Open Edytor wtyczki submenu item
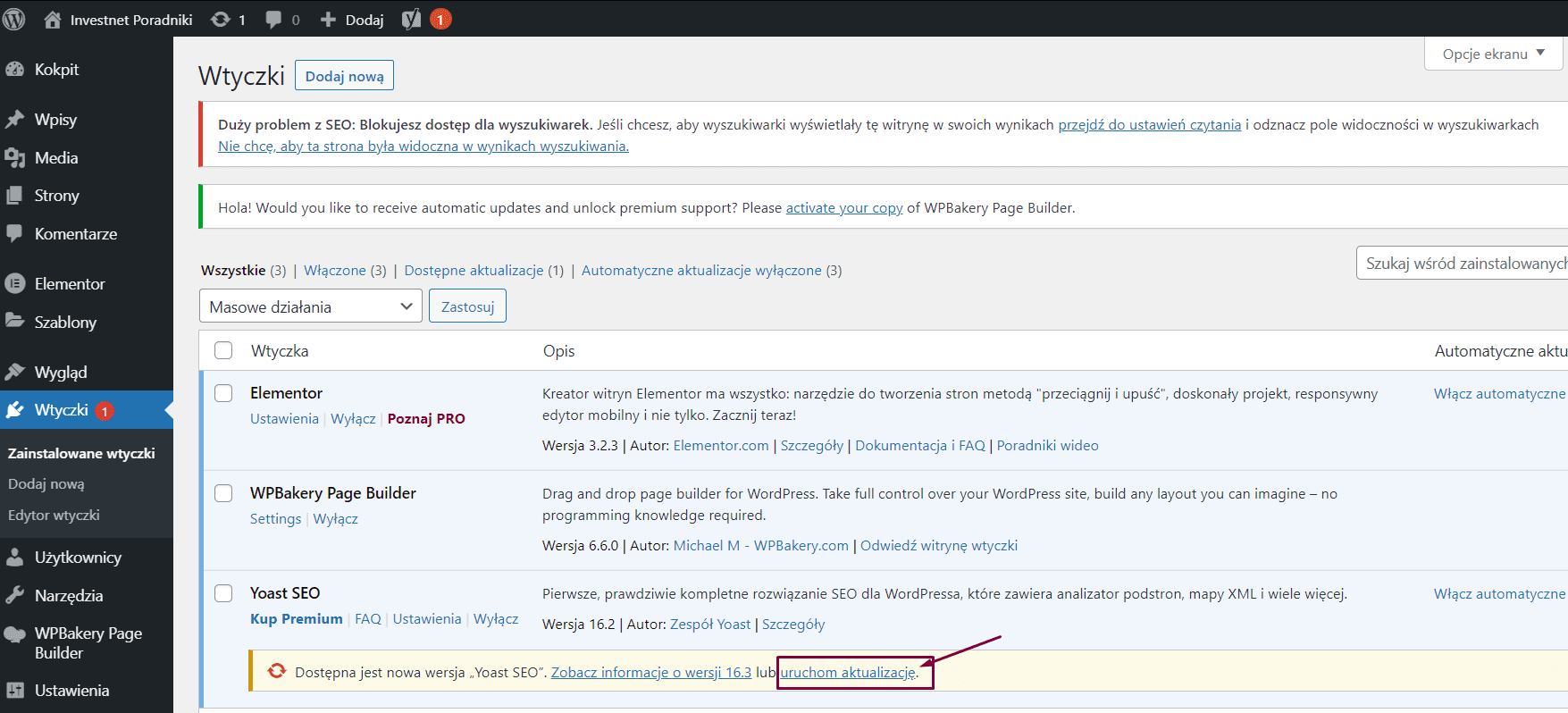 pyautogui.click(x=54, y=516)
